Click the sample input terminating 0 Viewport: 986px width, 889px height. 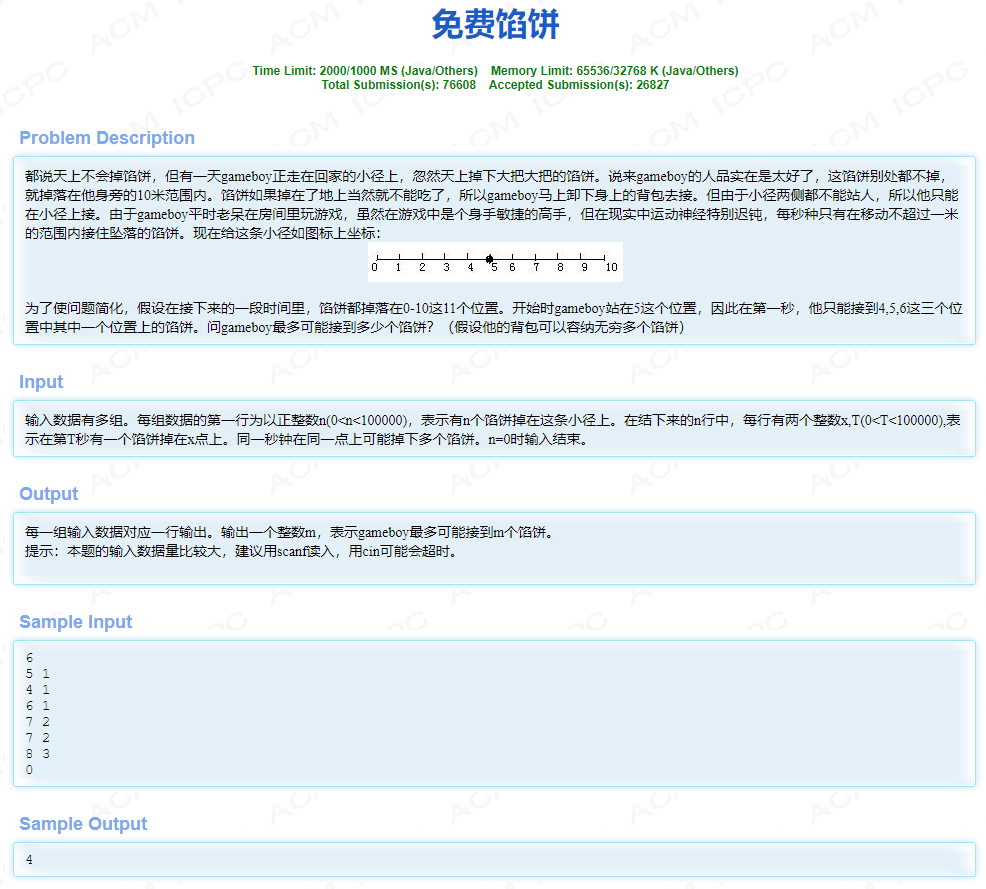point(30,770)
